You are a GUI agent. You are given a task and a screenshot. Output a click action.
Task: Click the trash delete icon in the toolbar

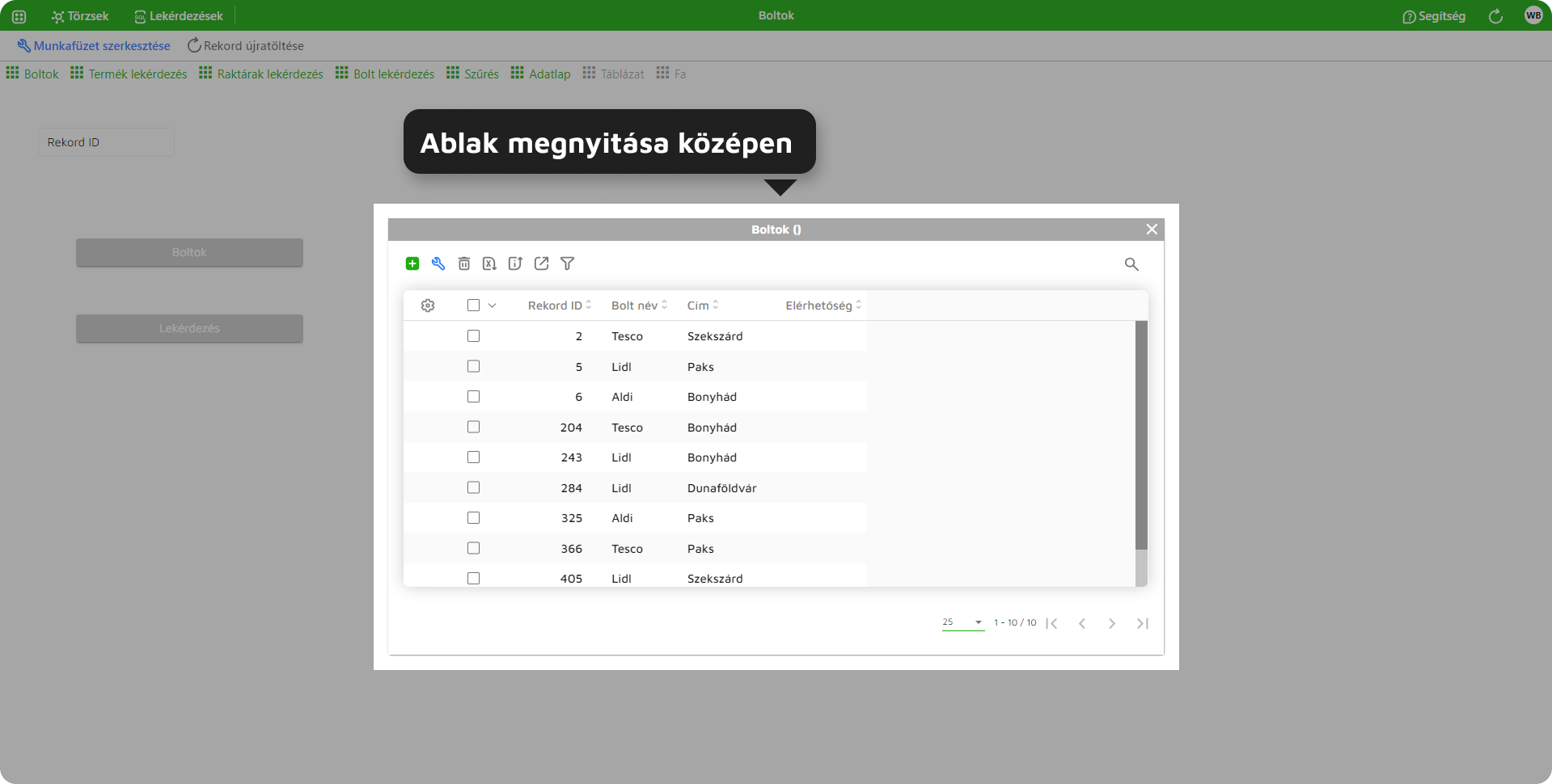464,263
